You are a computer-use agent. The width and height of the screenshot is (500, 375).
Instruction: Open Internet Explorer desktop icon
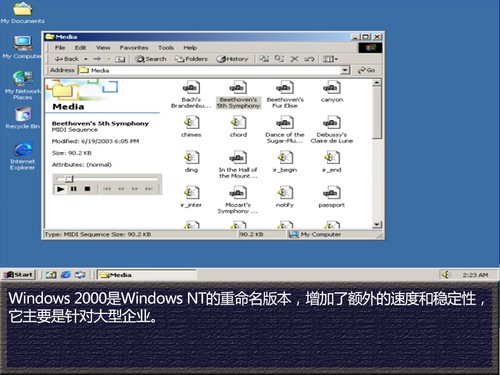pyautogui.click(x=22, y=156)
